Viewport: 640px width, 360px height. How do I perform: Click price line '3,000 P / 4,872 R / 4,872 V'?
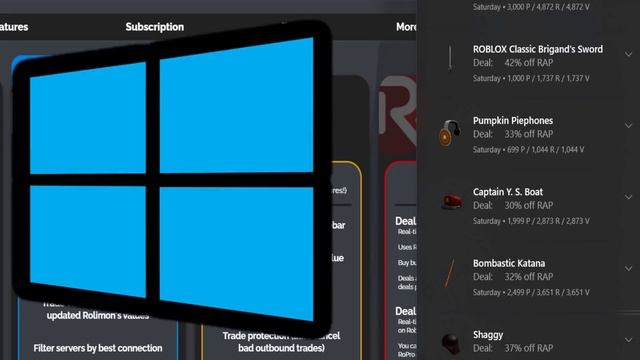(548, 7)
